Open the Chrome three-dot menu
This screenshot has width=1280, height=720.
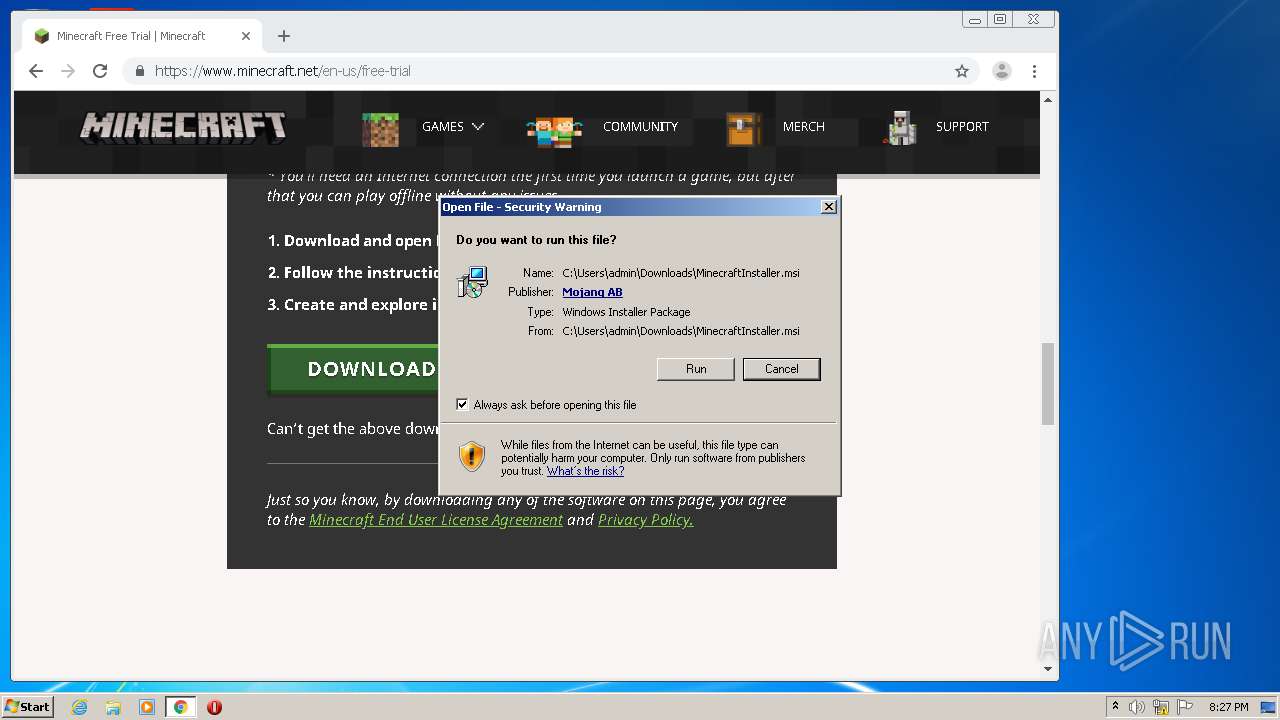[1034, 71]
